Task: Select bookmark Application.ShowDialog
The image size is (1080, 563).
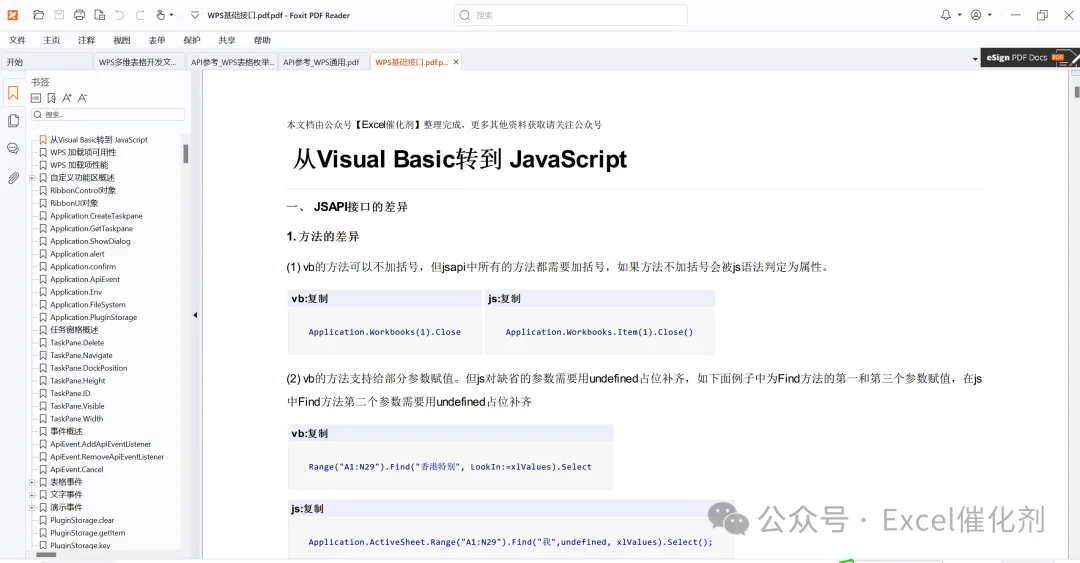Action: click(90, 241)
